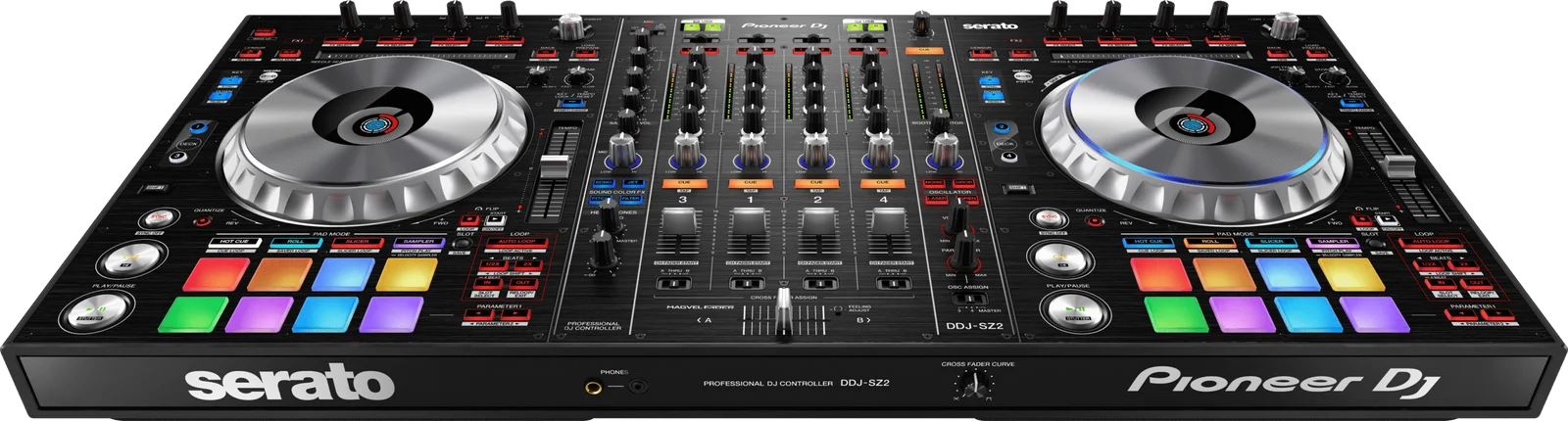1568x421 pixels.
Task: Toggle headphone CUE for channel 2
Action: (x=816, y=183)
